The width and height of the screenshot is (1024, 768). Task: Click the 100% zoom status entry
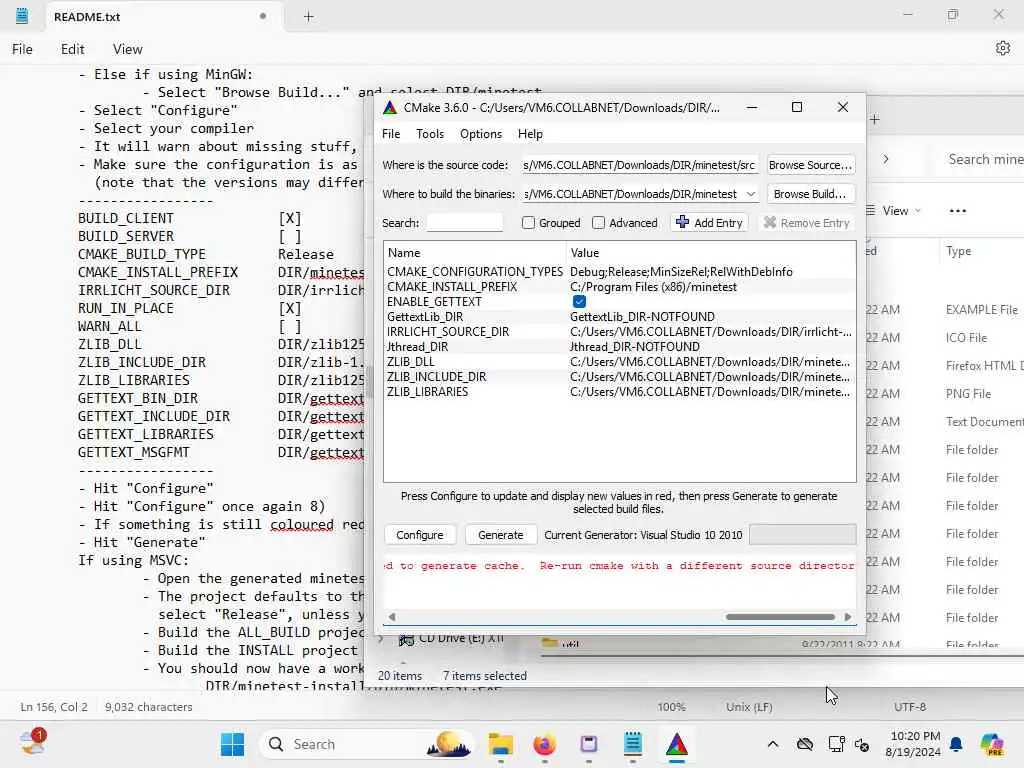coord(671,707)
